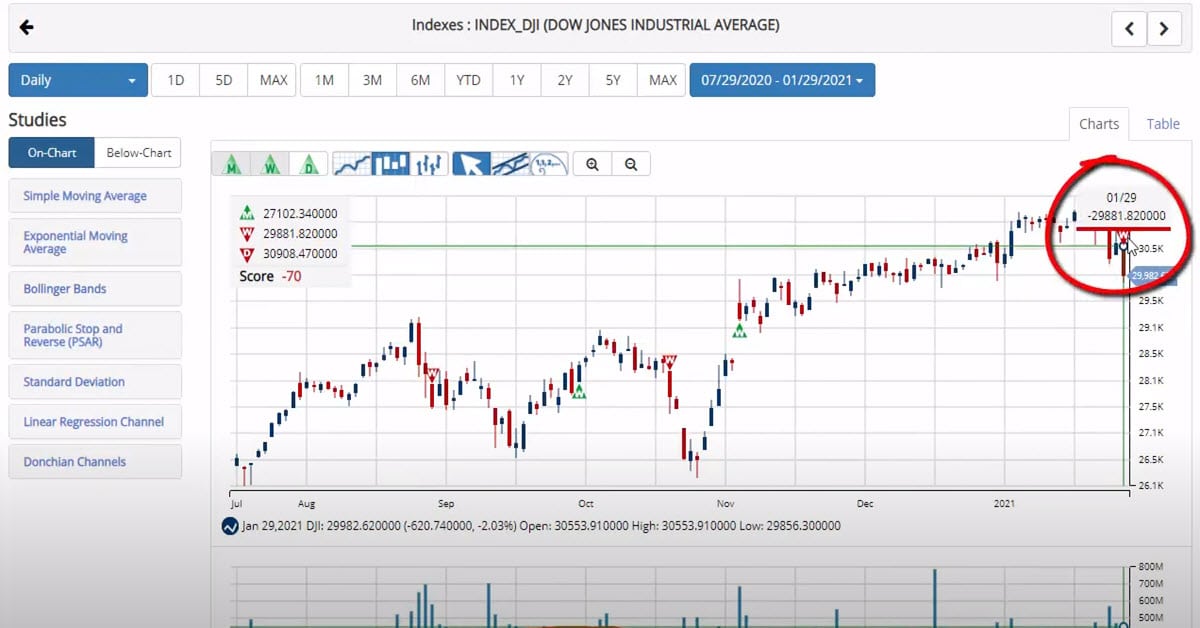Screen dimensions: 1200x628
Task: Toggle candlestick chart style
Action: (390, 164)
